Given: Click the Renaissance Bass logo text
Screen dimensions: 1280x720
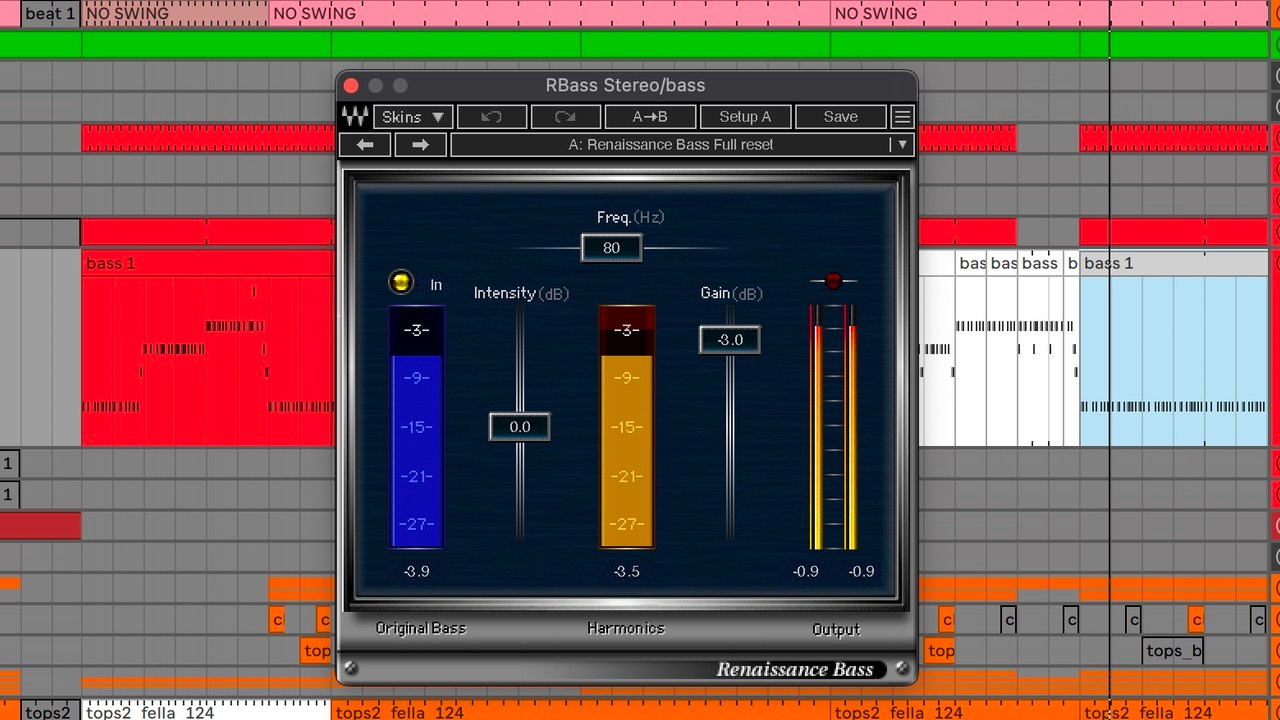Looking at the screenshot, I should (795, 670).
